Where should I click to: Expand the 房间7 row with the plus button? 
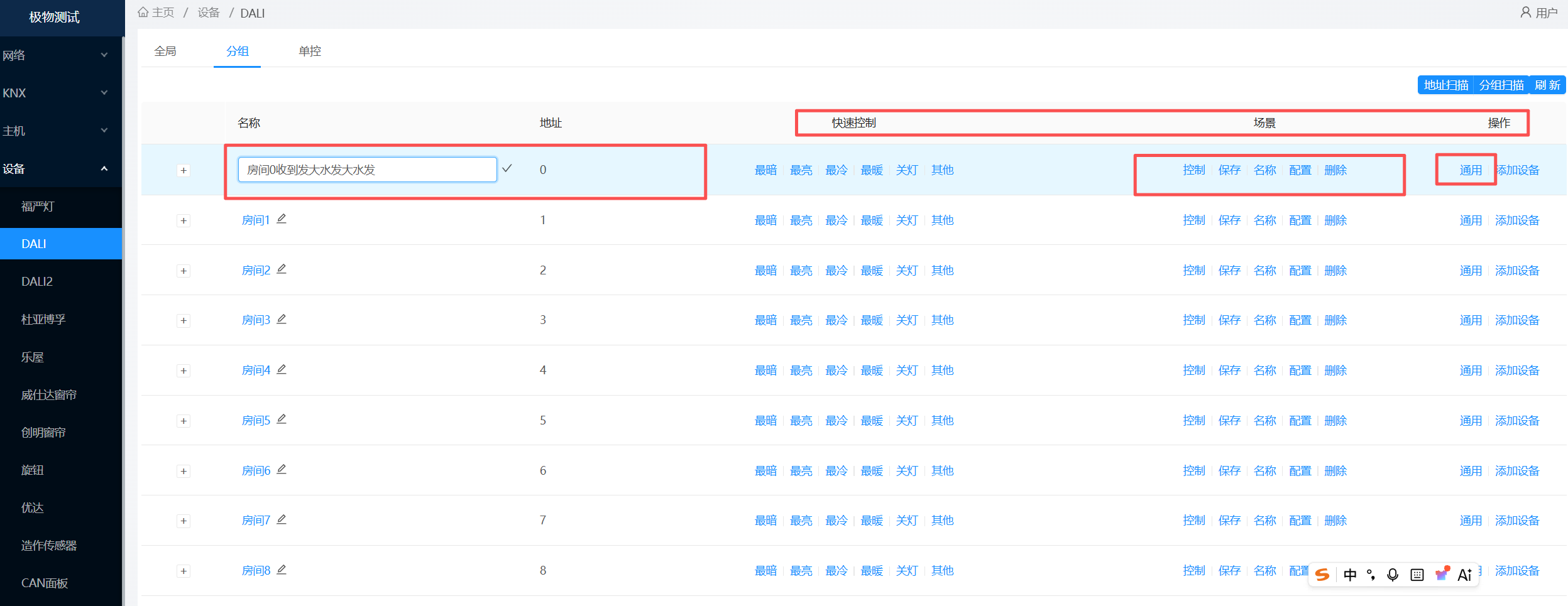pyautogui.click(x=184, y=521)
